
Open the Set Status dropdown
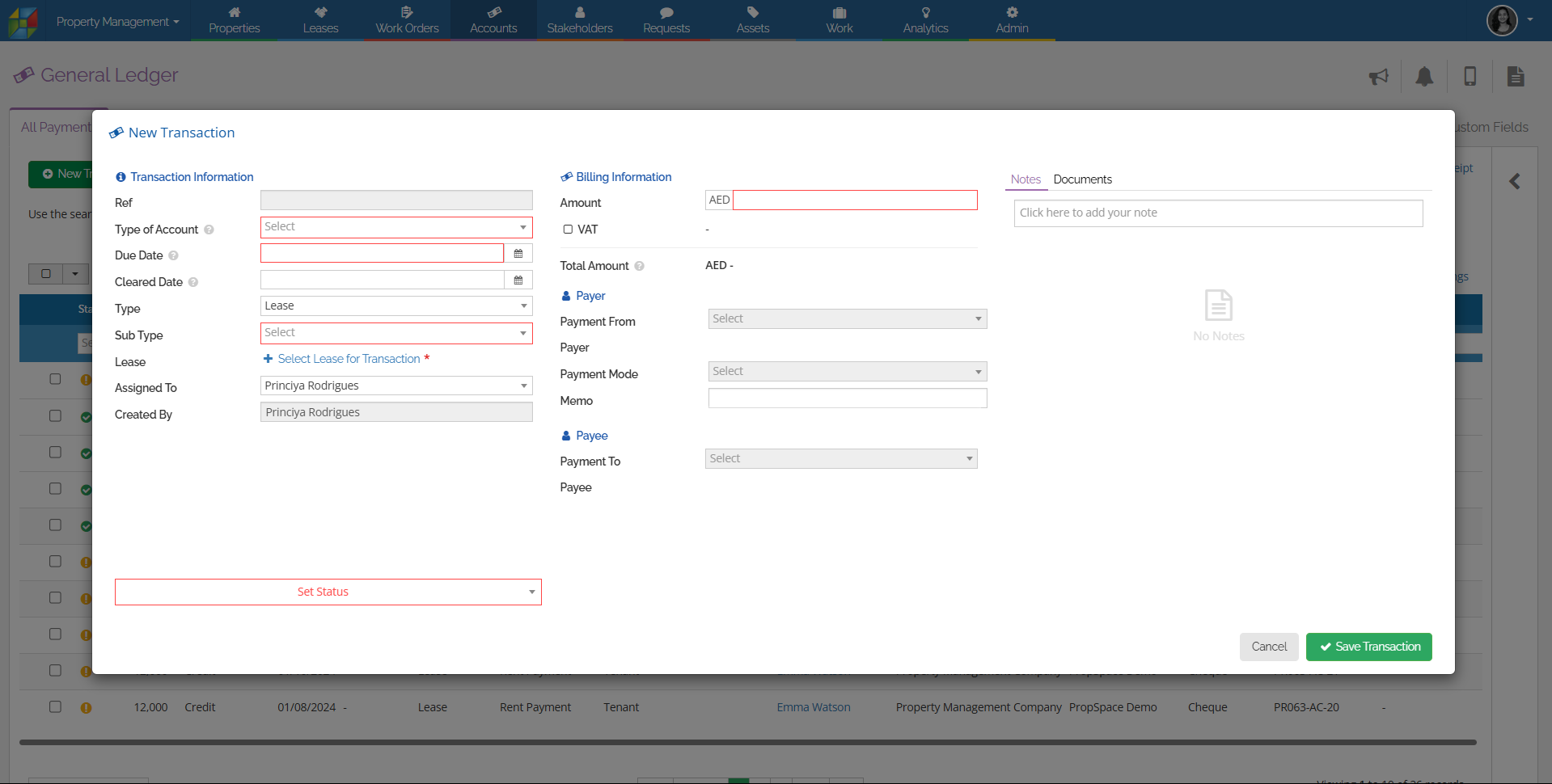(x=328, y=592)
